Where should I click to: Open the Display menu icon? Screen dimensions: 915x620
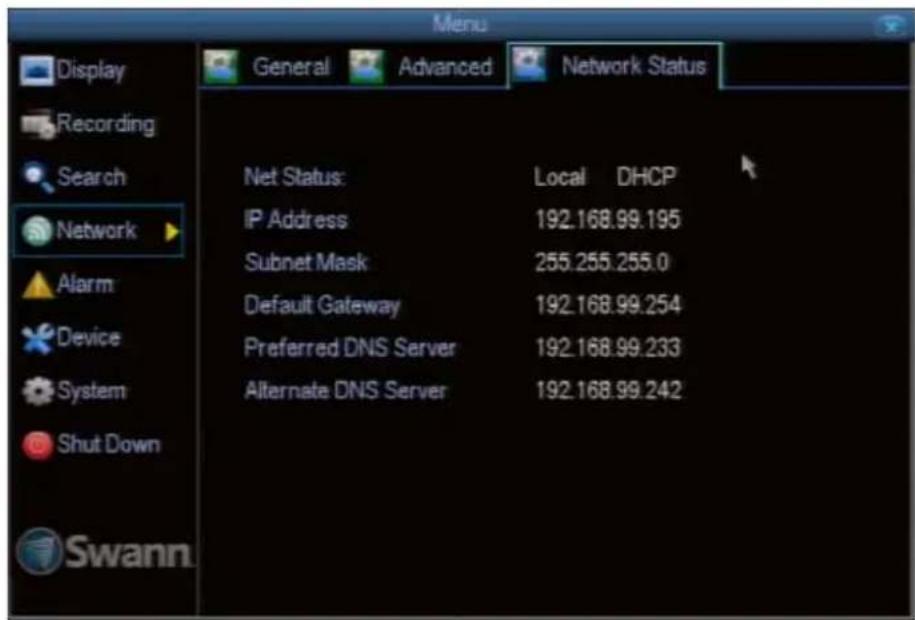click(37, 70)
